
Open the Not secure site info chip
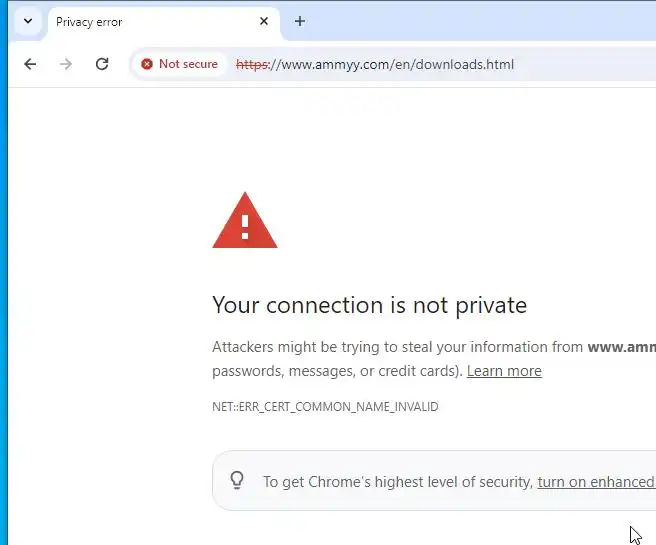(179, 64)
